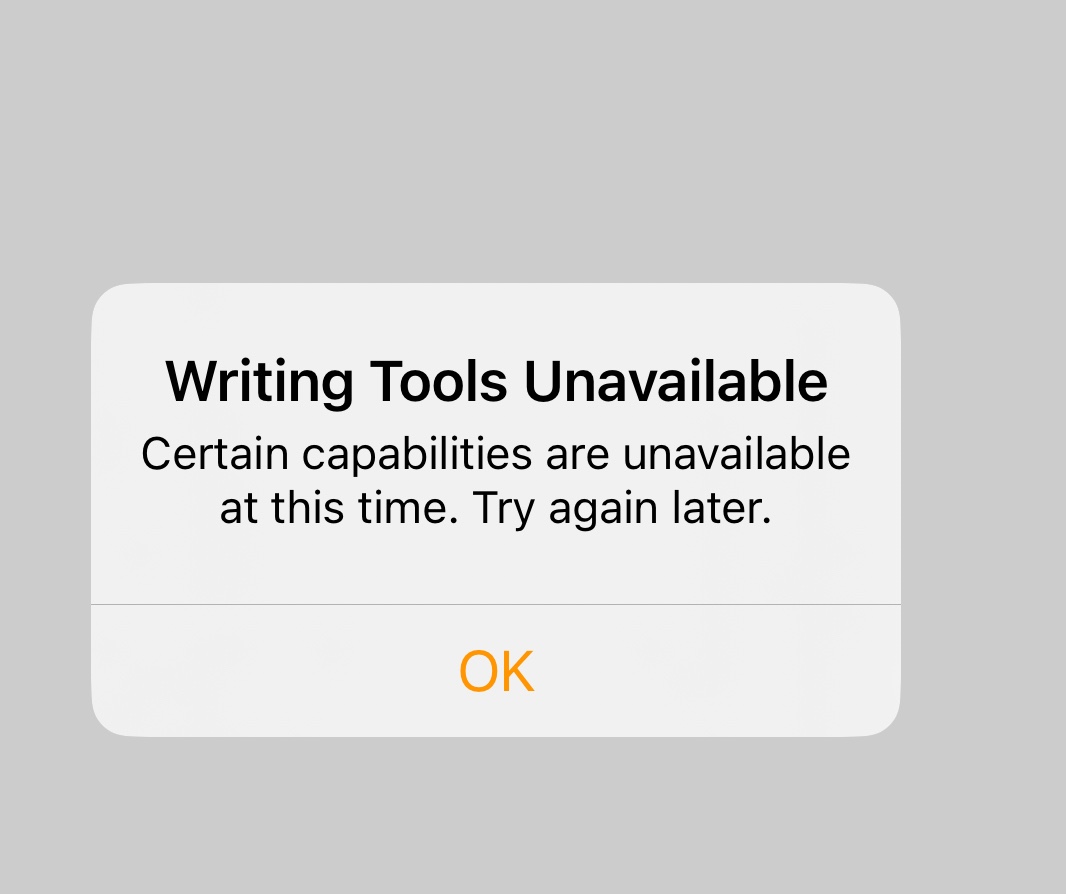1066x894 pixels.
Task: Click the dimmed gray background above the alert
Action: pos(496,136)
